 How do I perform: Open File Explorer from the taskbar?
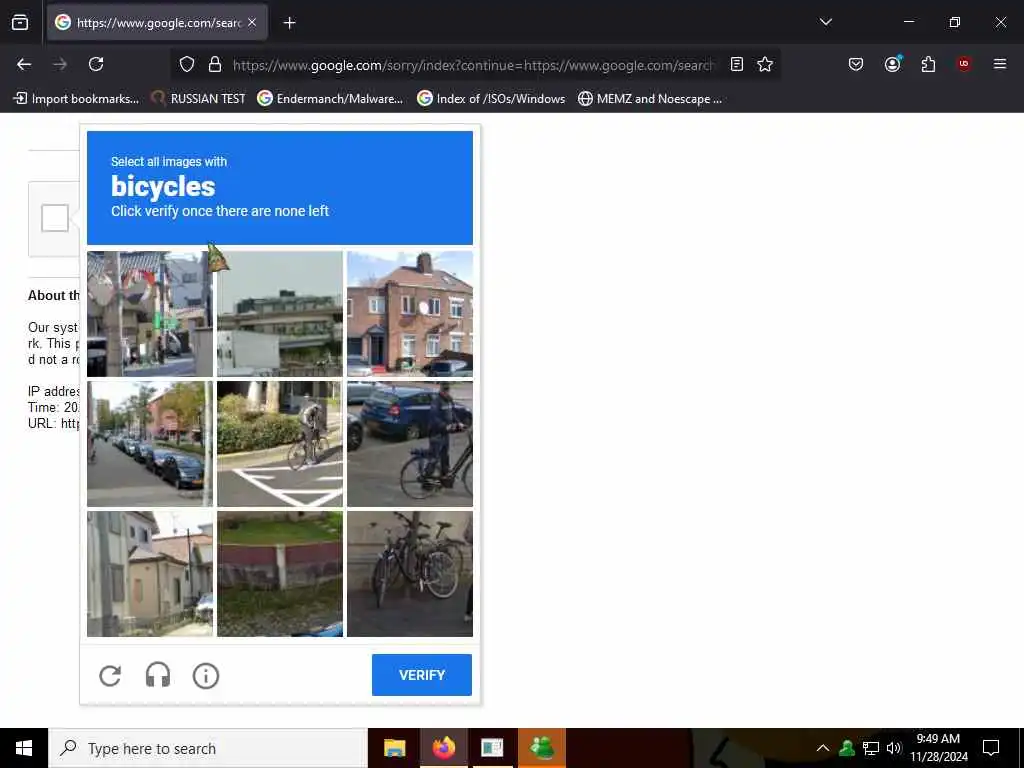pyautogui.click(x=394, y=748)
